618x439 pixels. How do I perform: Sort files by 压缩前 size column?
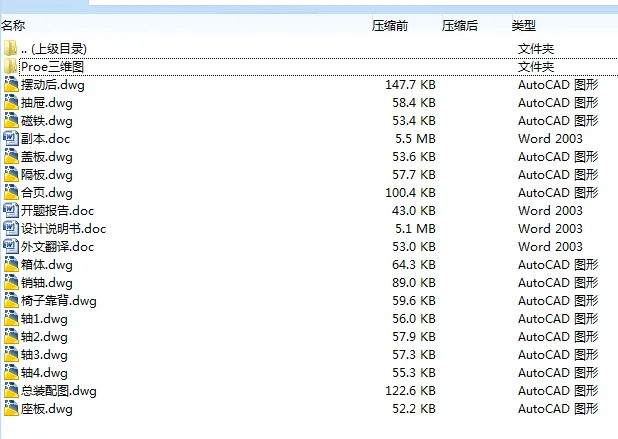point(390,25)
